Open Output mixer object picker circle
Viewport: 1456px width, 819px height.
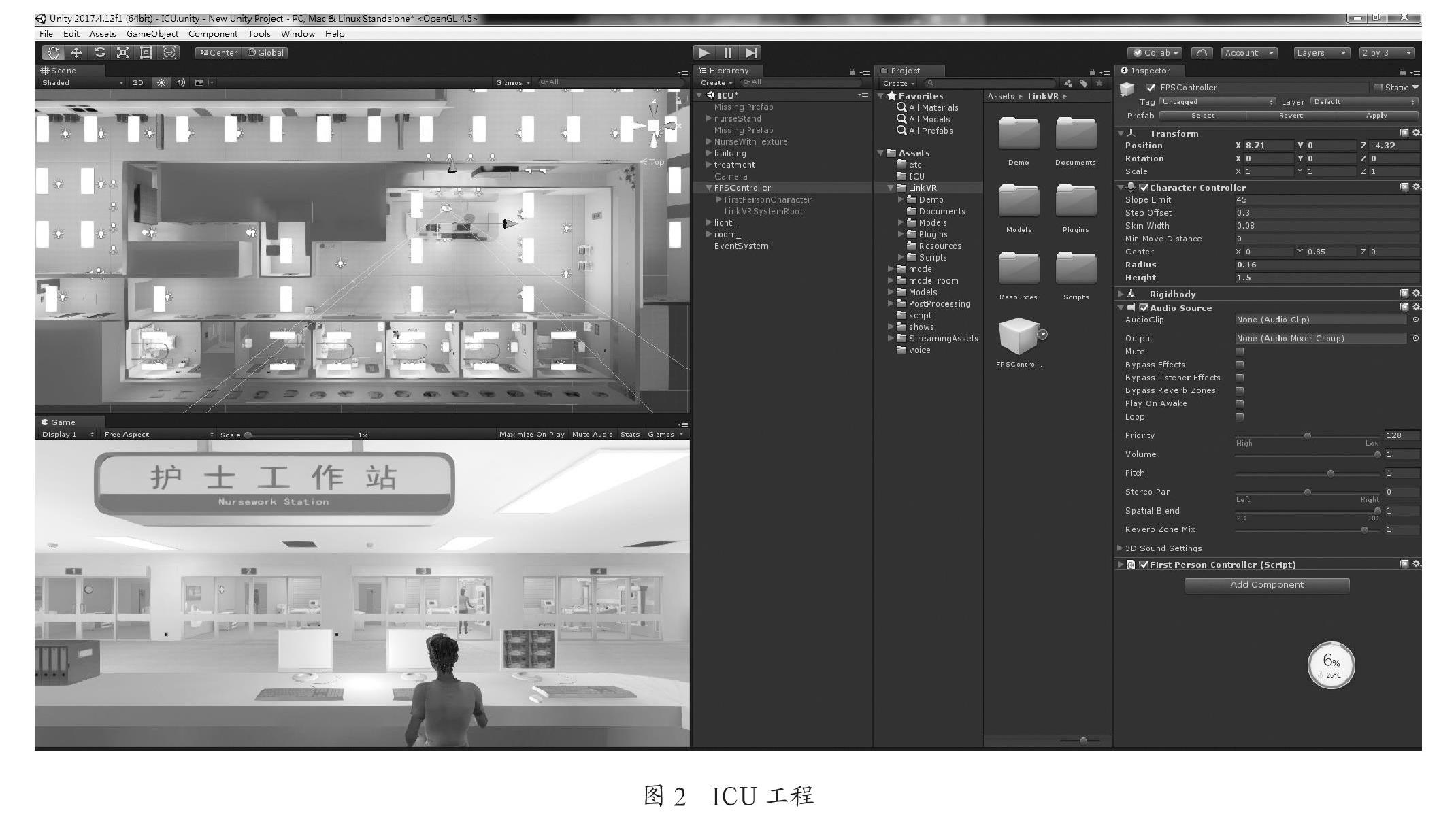[1416, 338]
